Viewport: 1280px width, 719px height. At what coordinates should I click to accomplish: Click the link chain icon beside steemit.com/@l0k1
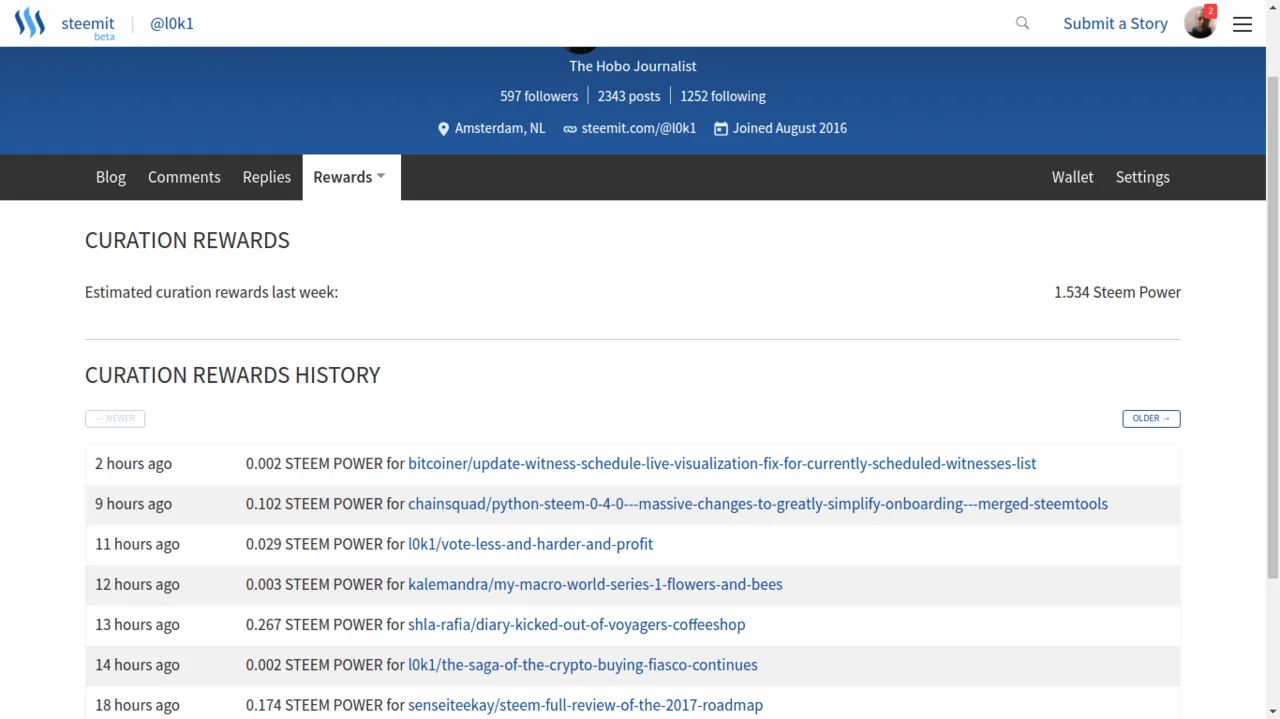[570, 129]
